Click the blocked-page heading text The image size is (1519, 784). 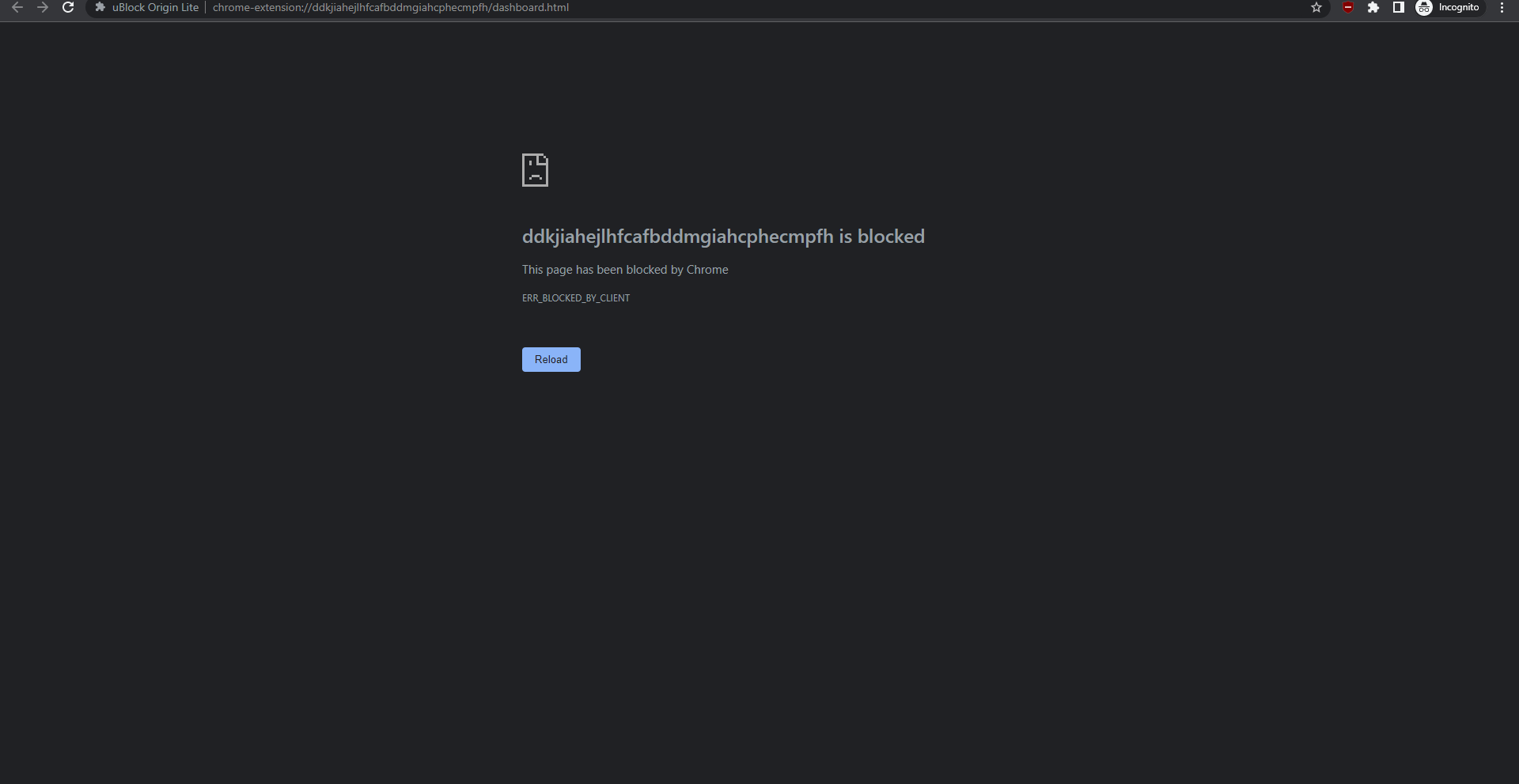pyautogui.click(x=722, y=236)
